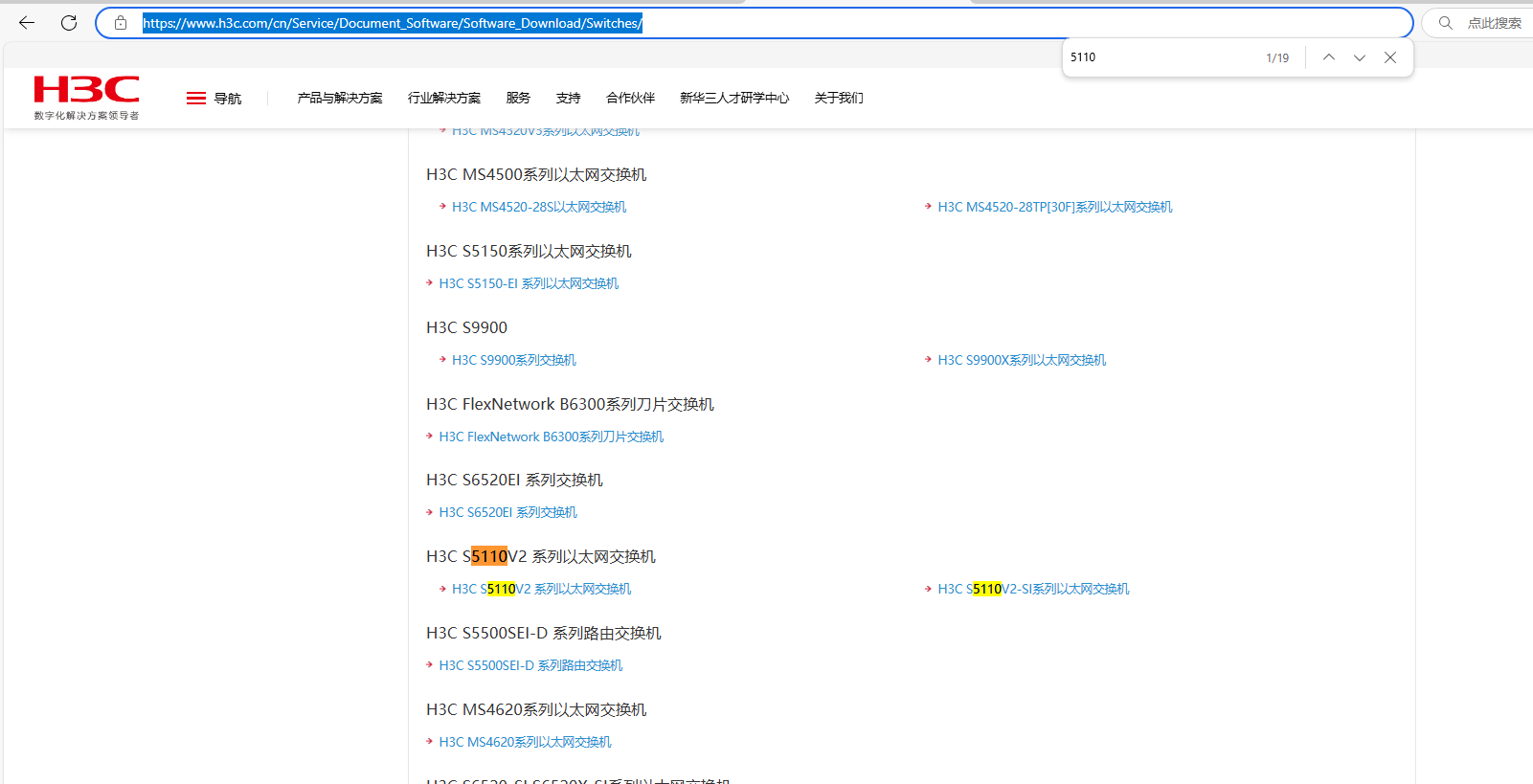Open H3C S5500SEI-D 系列路由交换机 link
1533x784 pixels.
pyautogui.click(x=530, y=665)
